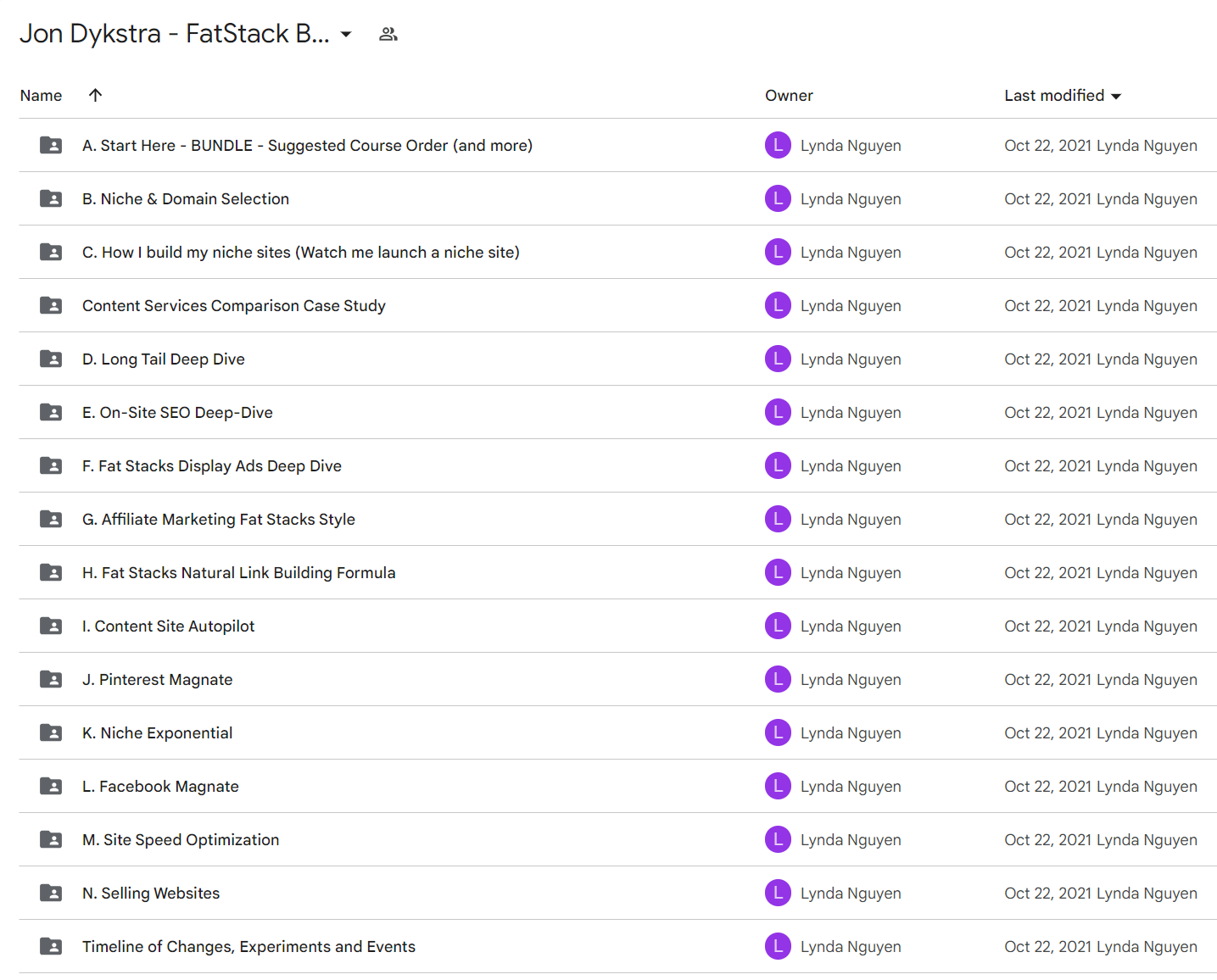The height and width of the screenshot is (980, 1217).
Task: Click Lynda Nguyen owner in F. Display Ads row
Action: coord(851,466)
